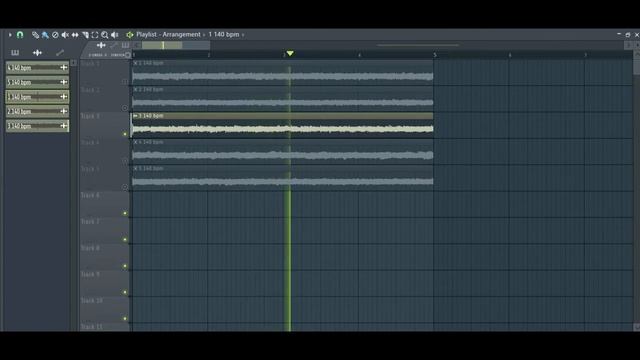Click automation icon above track headers
This screenshot has height=360, width=640.
(114, 45)
